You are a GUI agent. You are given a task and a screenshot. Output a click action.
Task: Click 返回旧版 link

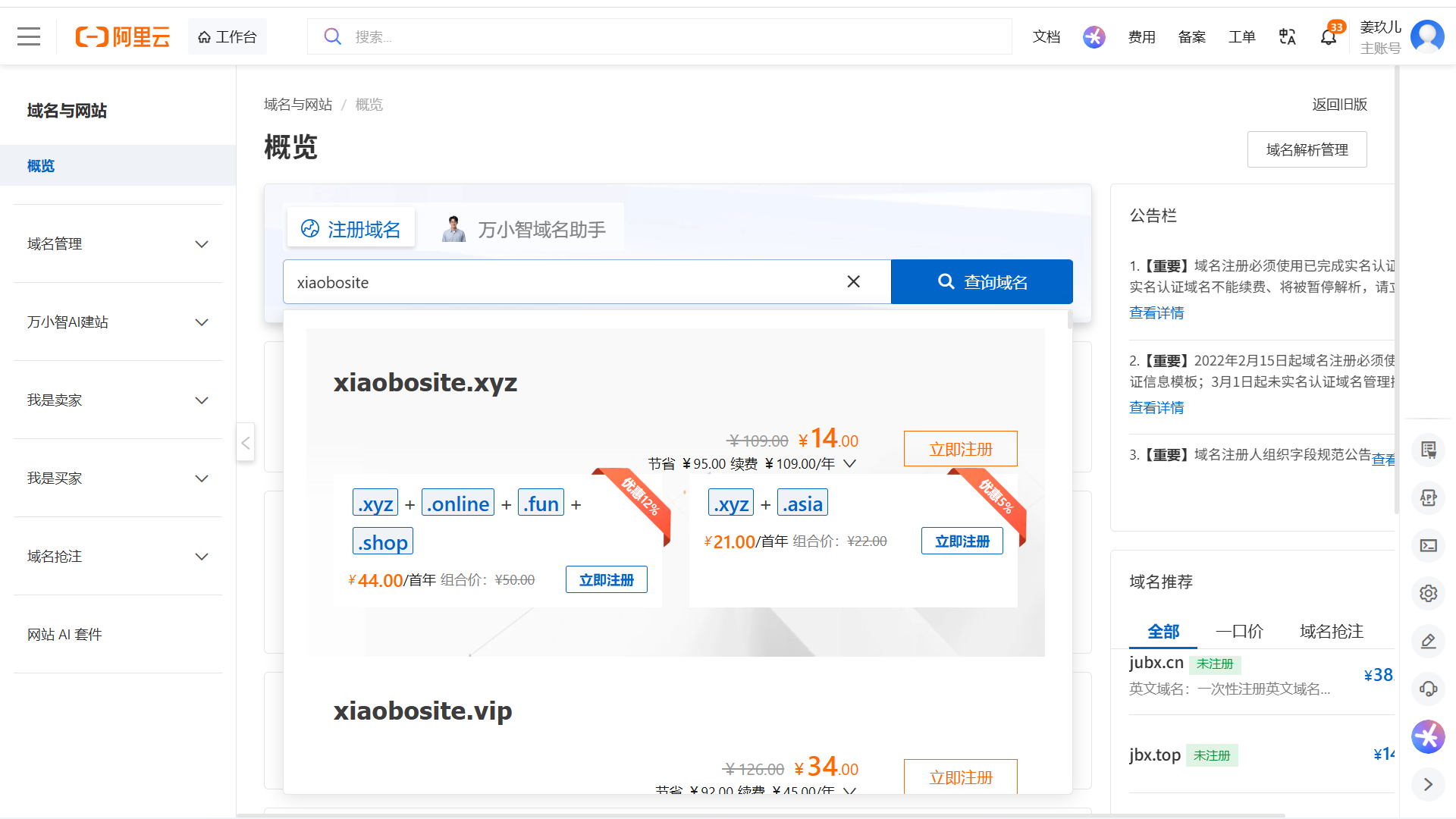(x=1340, y=105)
